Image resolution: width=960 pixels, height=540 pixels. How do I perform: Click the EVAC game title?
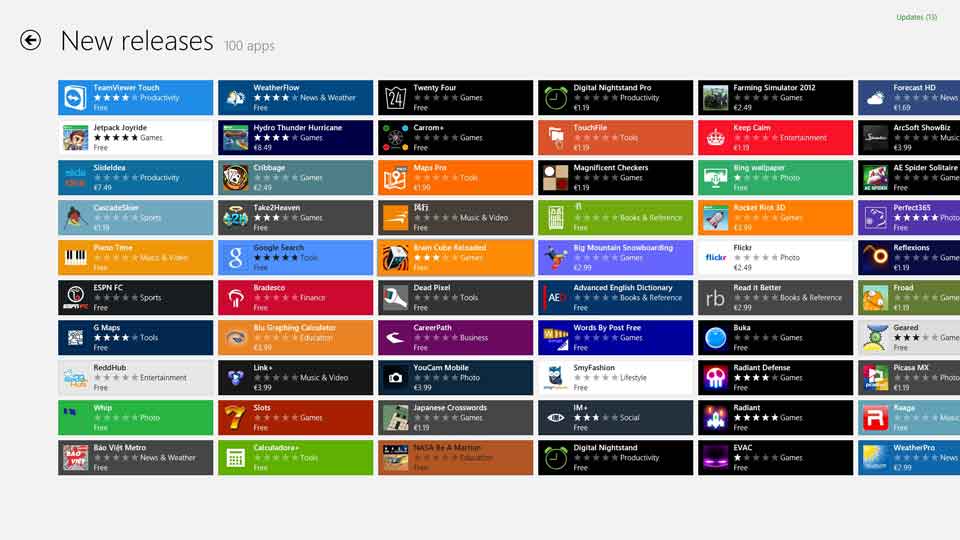743,448
